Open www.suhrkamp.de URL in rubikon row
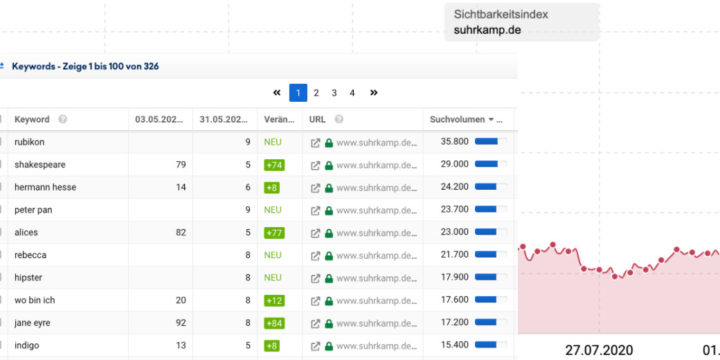 pyautogui.click(x=377, y=142)
